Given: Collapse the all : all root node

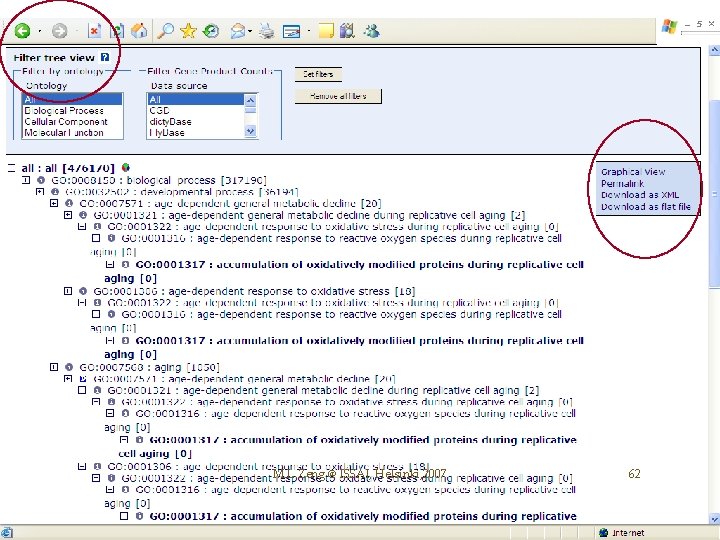Looking at the screenshot, I should [x=11, y=168].
